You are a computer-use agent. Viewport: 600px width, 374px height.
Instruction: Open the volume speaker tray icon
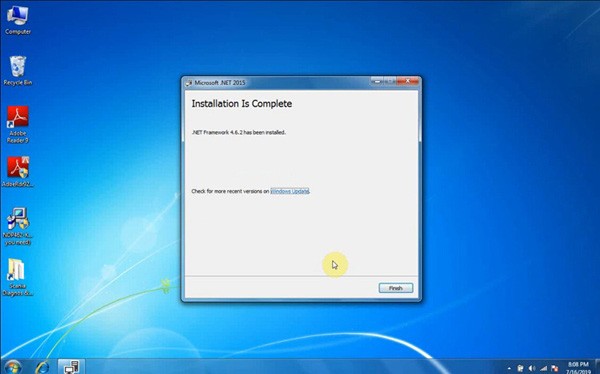[532, 368]
